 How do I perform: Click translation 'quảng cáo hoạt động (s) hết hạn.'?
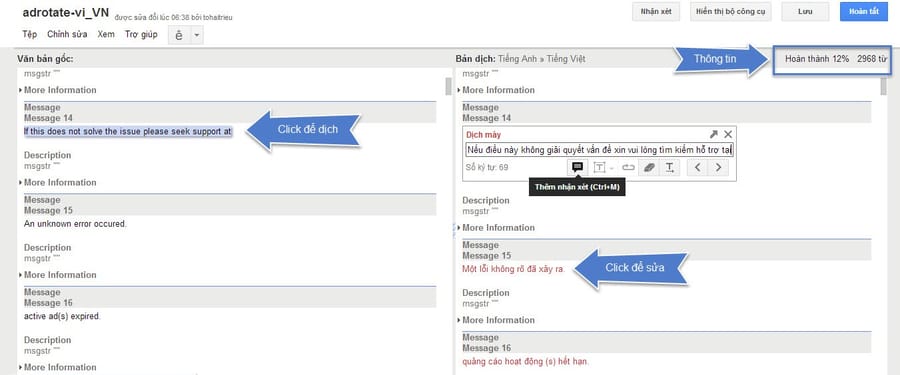526,362
